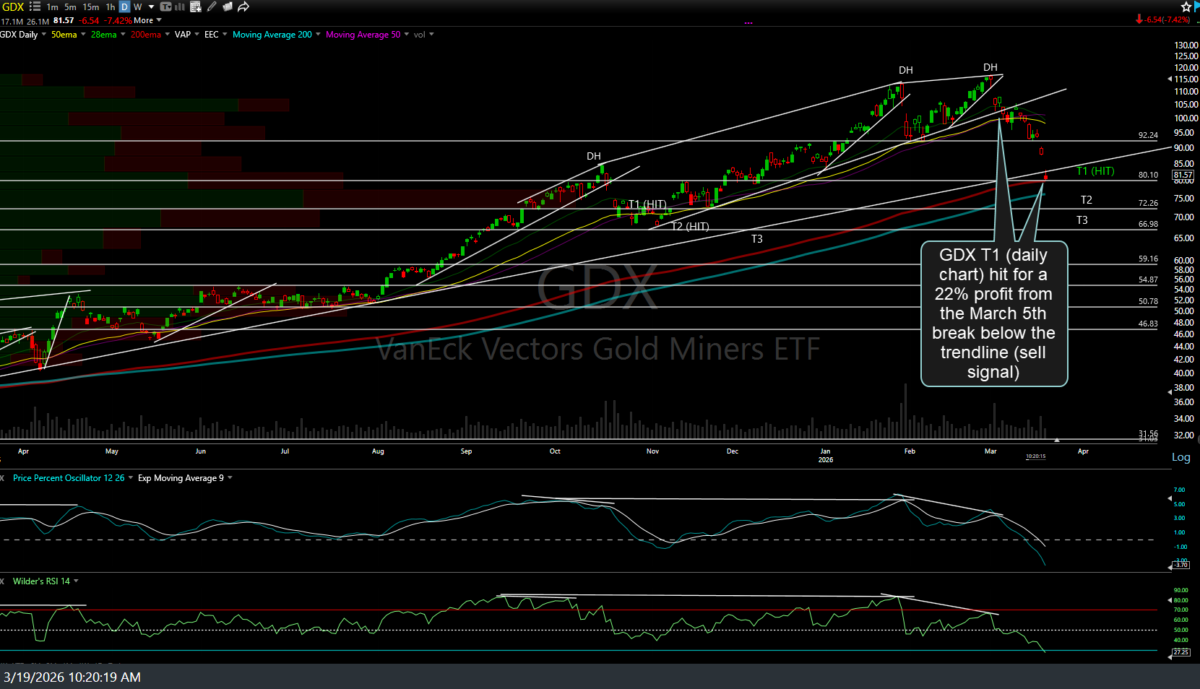The height and width of the screenshot is (689, 1200).
Task: Select the 1h timeframe
Action: tap(110, 7)
